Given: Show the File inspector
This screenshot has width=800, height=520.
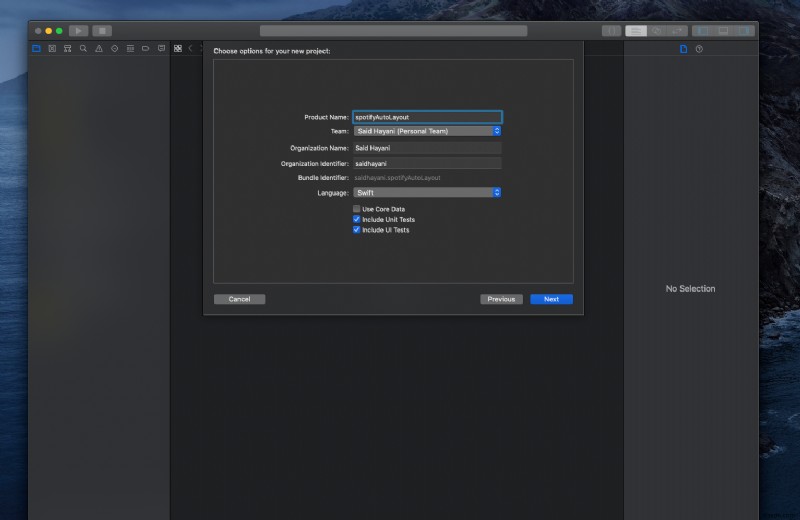Looking at the screenshot, I should (684, 49).
